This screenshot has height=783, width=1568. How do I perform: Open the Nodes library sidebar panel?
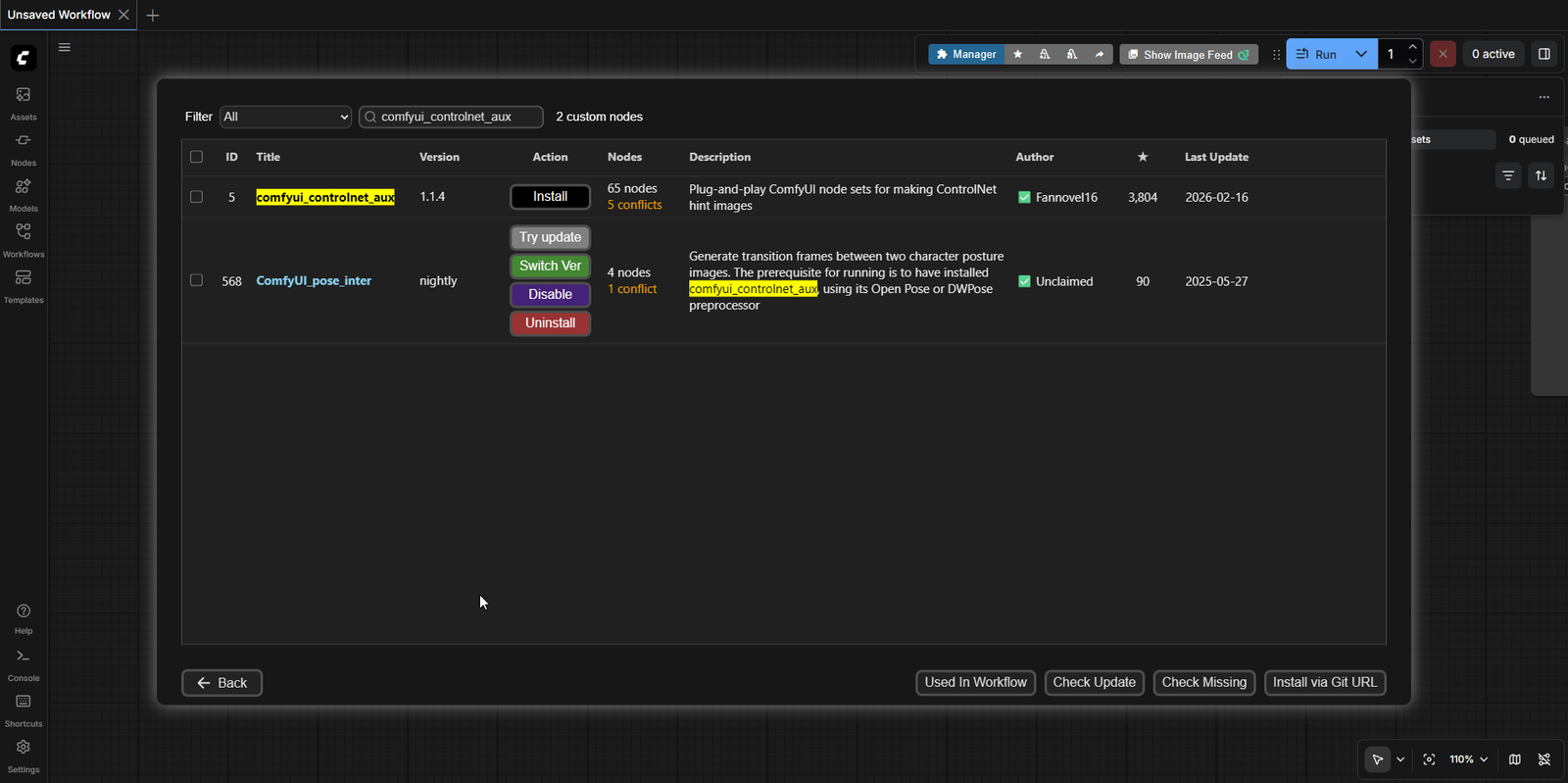click(x=24, y=148)
